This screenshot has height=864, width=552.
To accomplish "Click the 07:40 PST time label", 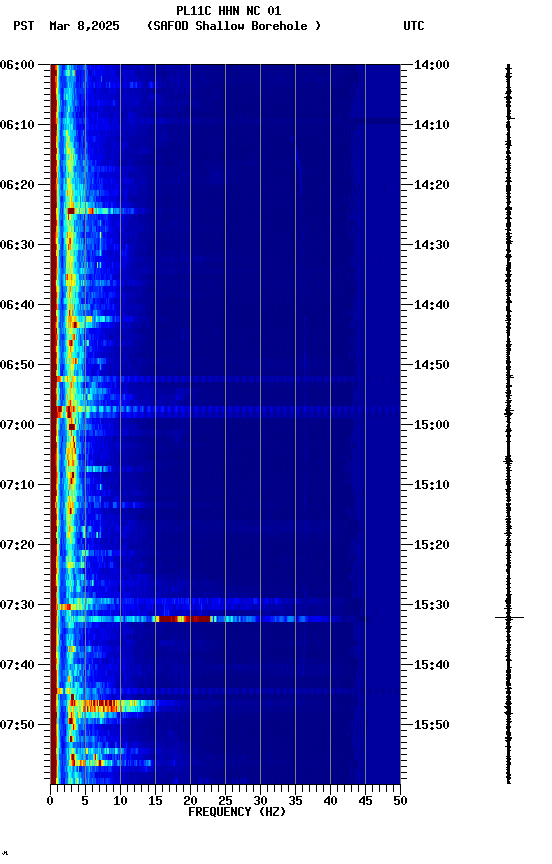I will [17, 665].
